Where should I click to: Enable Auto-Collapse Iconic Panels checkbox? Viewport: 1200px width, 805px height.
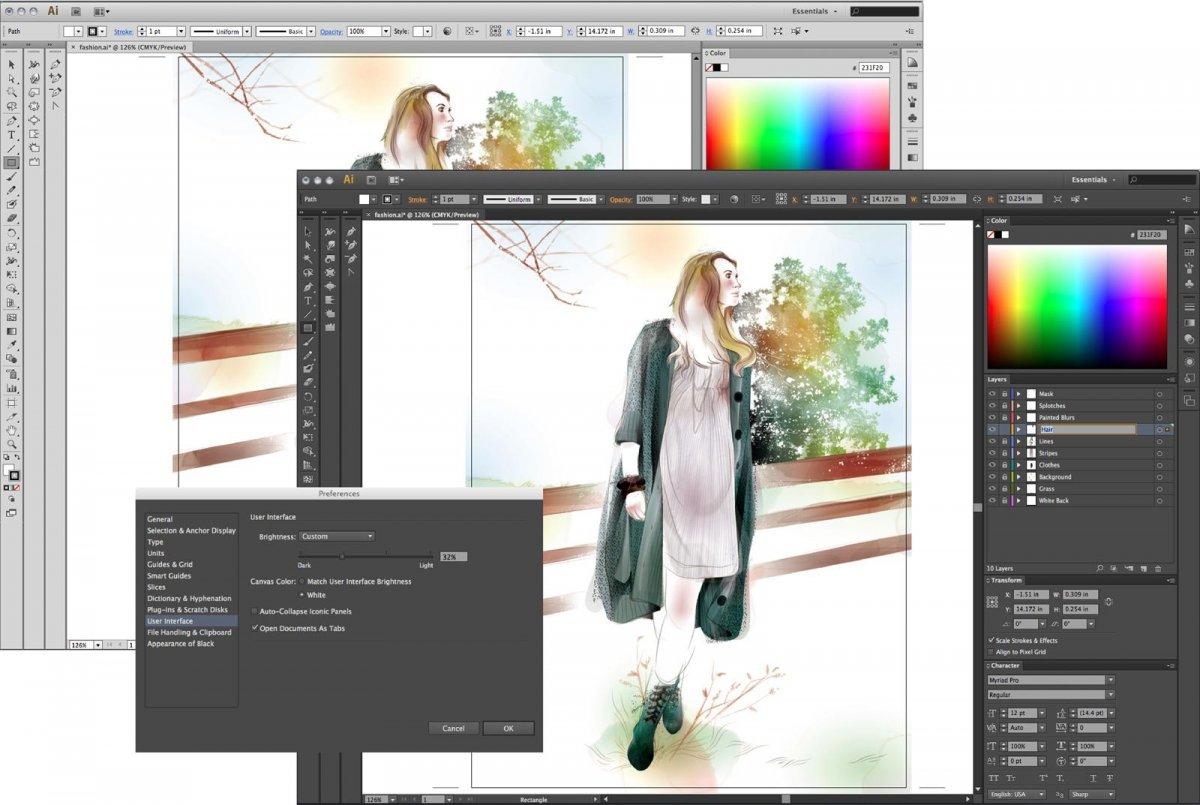255,611
